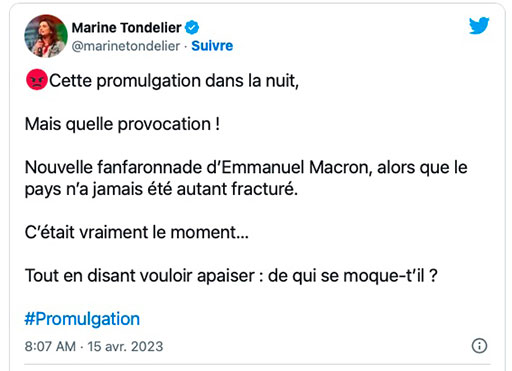Click the 'Mais quelle provocation !' sentence

click(122, 124)
